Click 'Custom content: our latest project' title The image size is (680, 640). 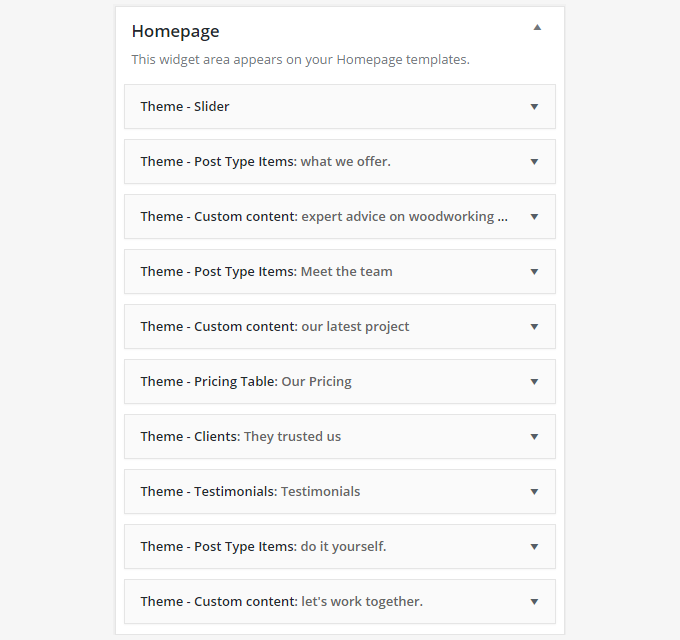[275, 327]
